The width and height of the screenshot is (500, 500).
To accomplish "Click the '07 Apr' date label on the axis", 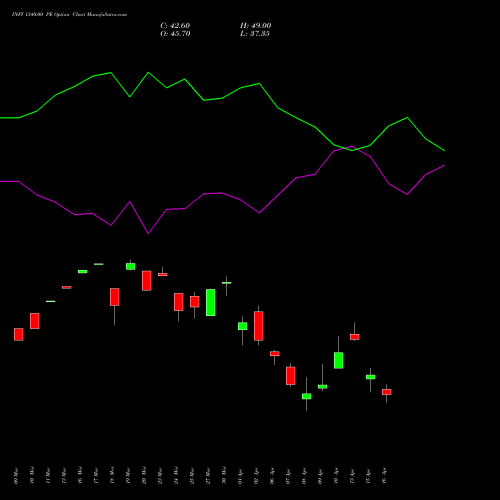I will [289, 476].
